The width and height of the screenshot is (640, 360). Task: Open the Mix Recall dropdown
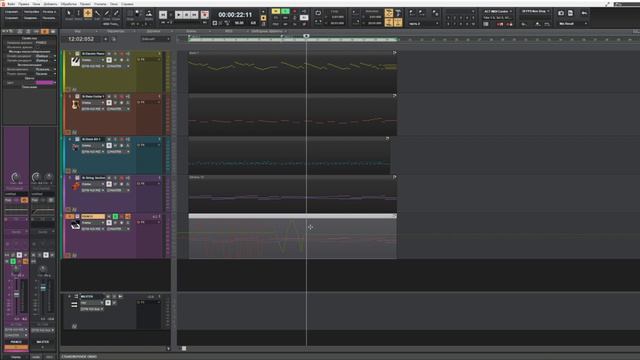pyautogui.click(x=573, y=24)
